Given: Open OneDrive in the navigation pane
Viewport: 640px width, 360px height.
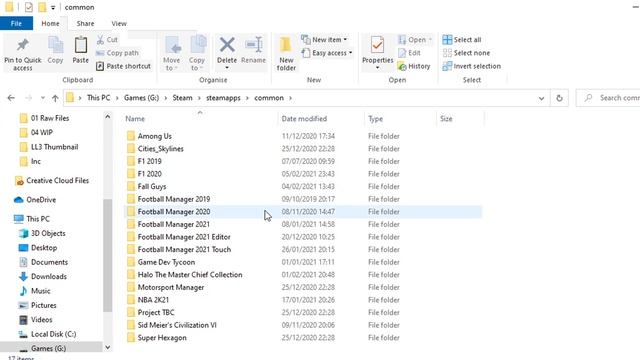Looking at the screenshot, I should 35,200.
